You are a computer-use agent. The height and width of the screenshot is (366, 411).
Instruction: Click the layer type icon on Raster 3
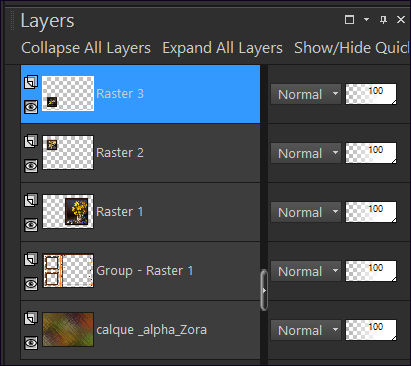click(x=31, y=82)
